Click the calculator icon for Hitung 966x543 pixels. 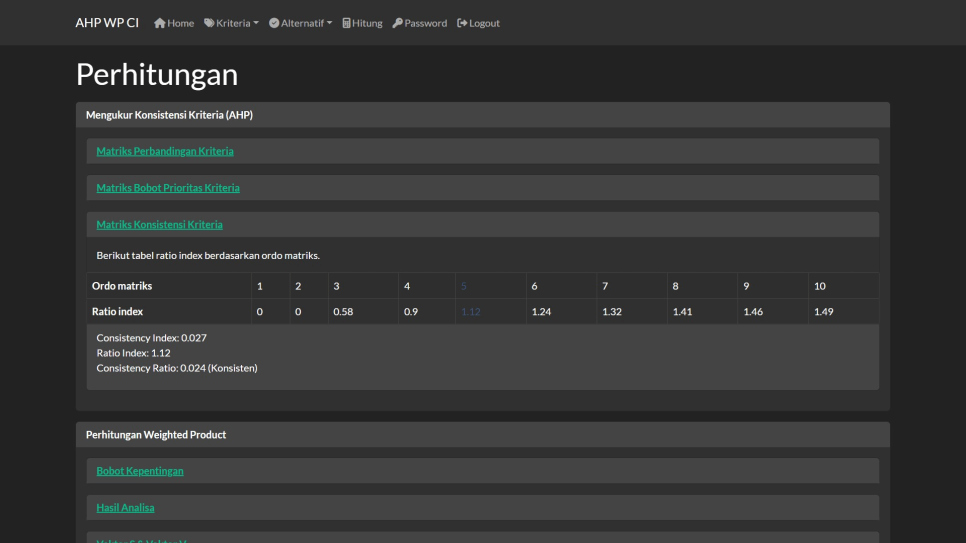tap(347, 23)
